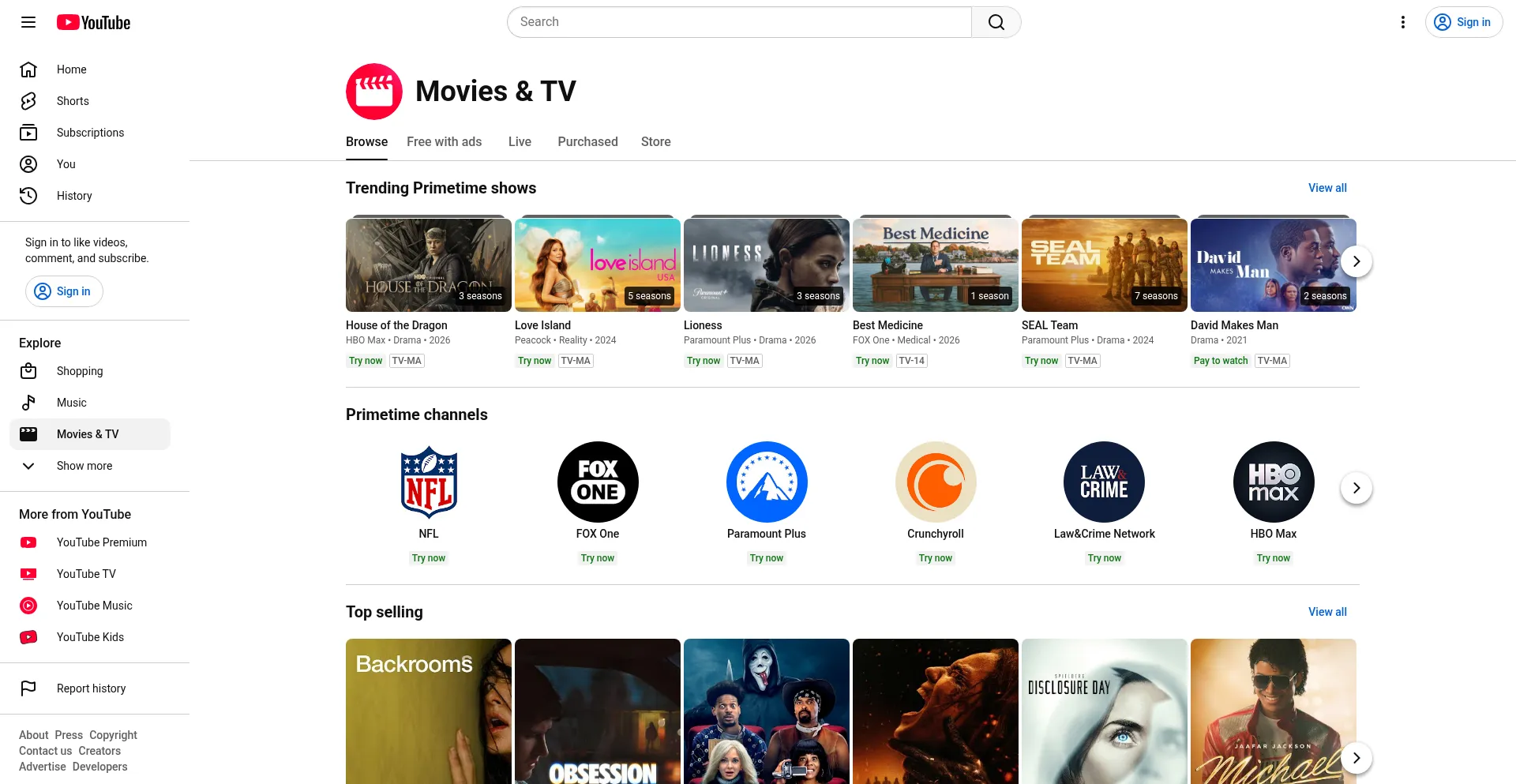
Task: Open the three-dot settings menu
Action: coord(1403,22)
